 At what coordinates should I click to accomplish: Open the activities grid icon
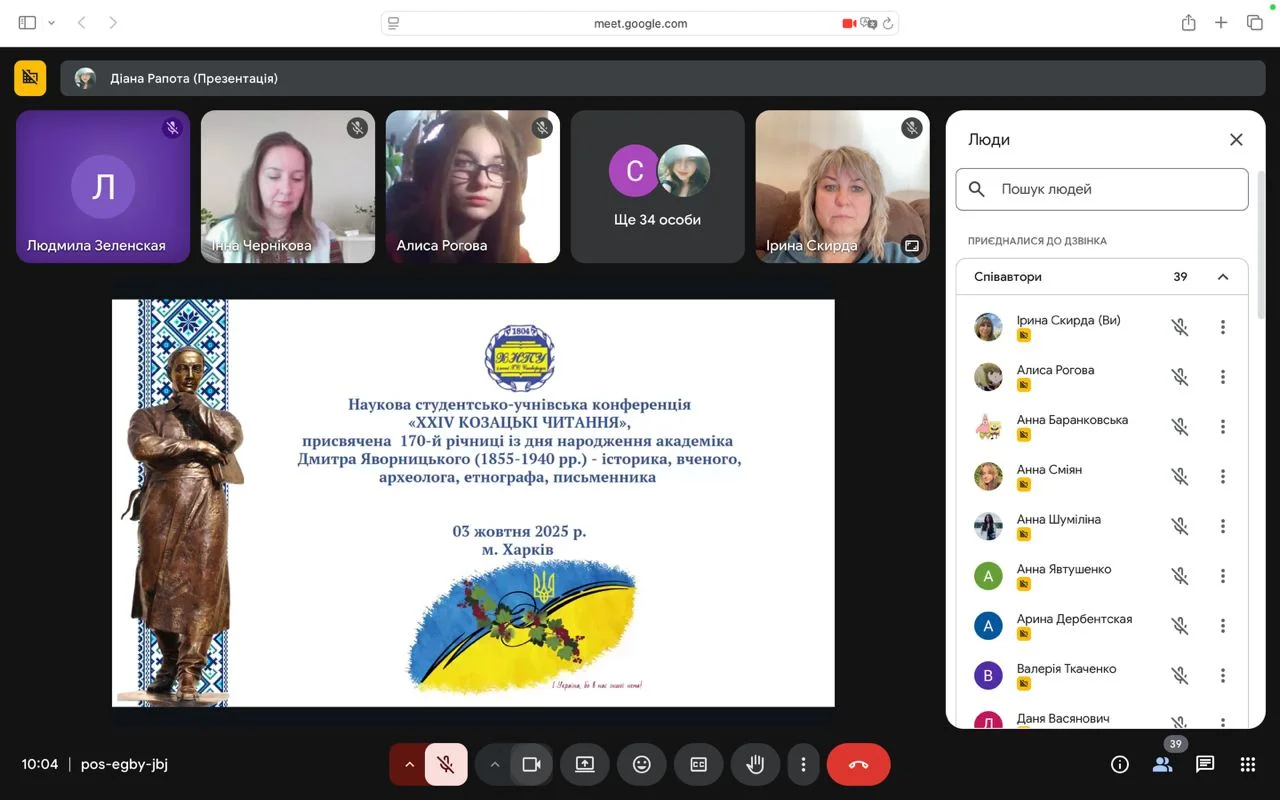[x=1247, y=765]
